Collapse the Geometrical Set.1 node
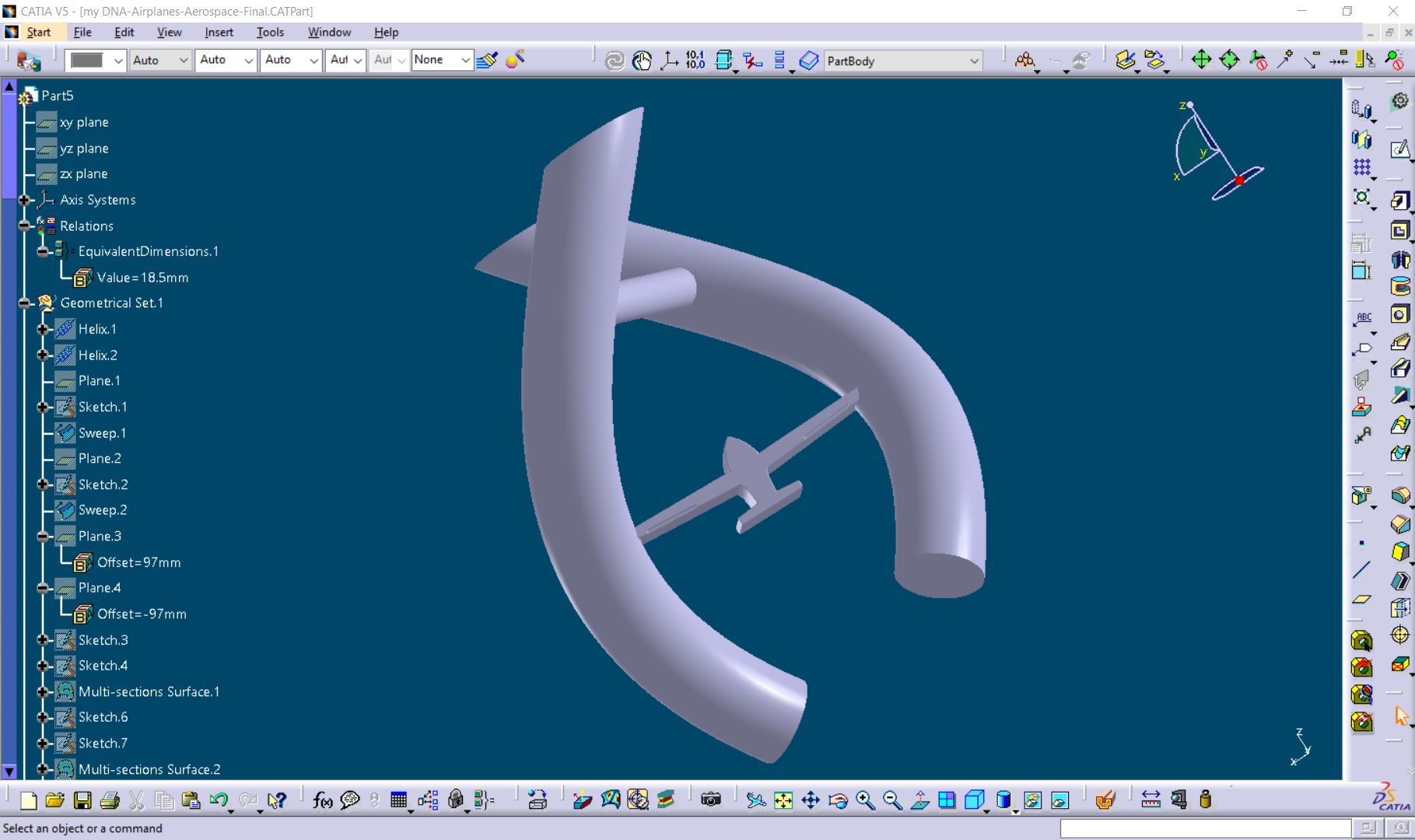This screenshot has width=1415, height=840. click(25, 303)
